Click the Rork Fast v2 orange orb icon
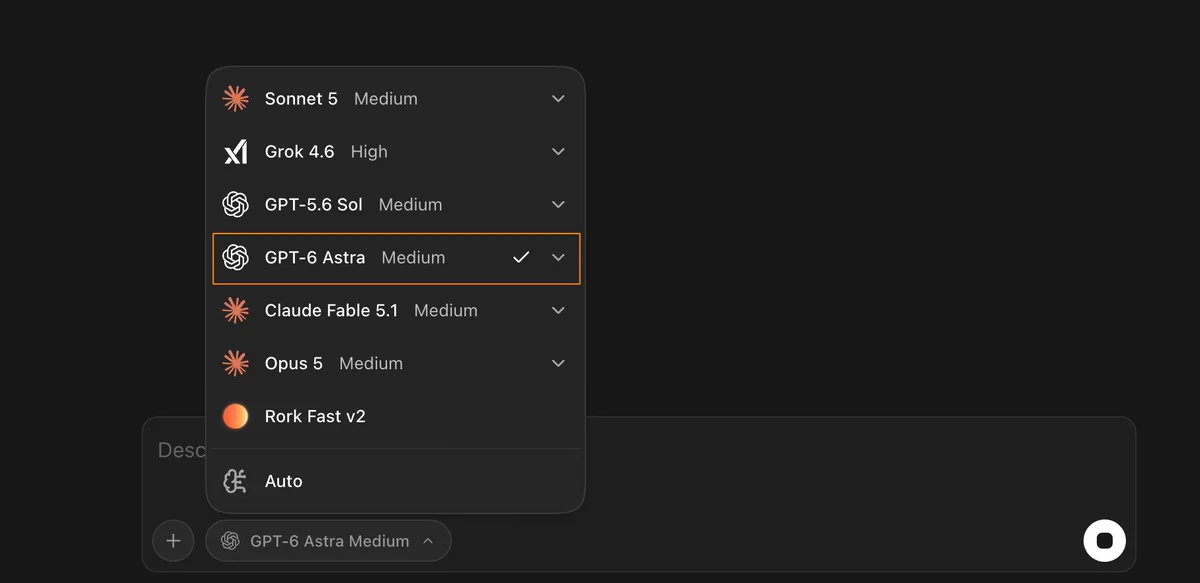The image size is (1200, 583). tap(235, 416)
